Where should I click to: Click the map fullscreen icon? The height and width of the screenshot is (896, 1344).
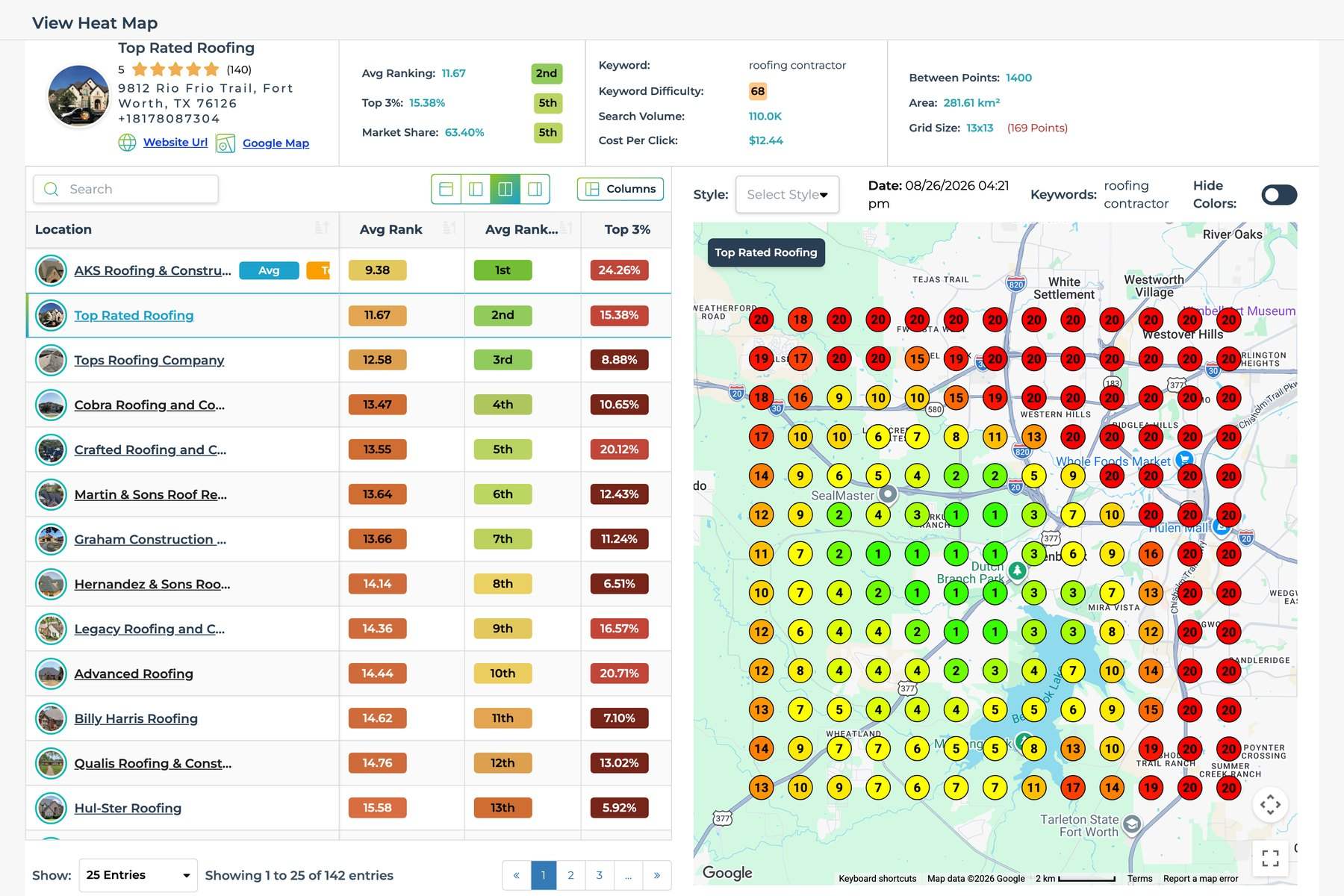pyautogui.click(x=1270, y=858)
